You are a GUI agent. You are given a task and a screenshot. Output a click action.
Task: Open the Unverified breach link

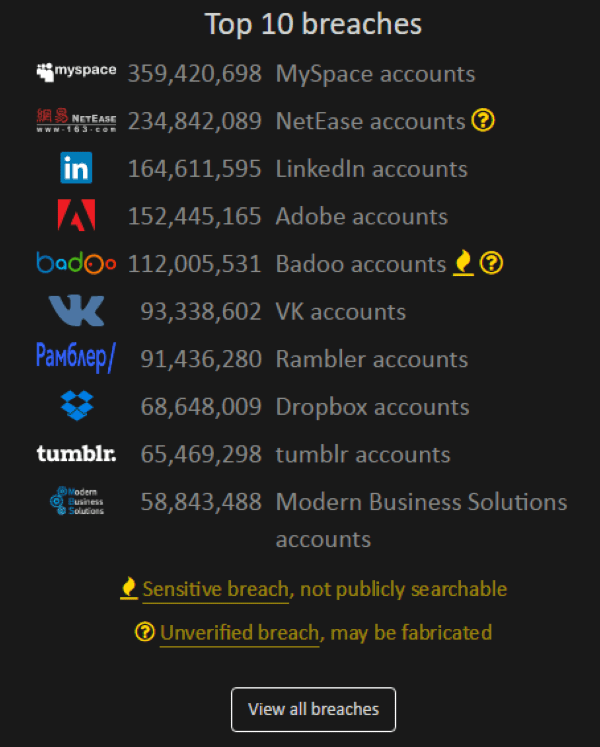pyautogui.click(x=239, y=632)
